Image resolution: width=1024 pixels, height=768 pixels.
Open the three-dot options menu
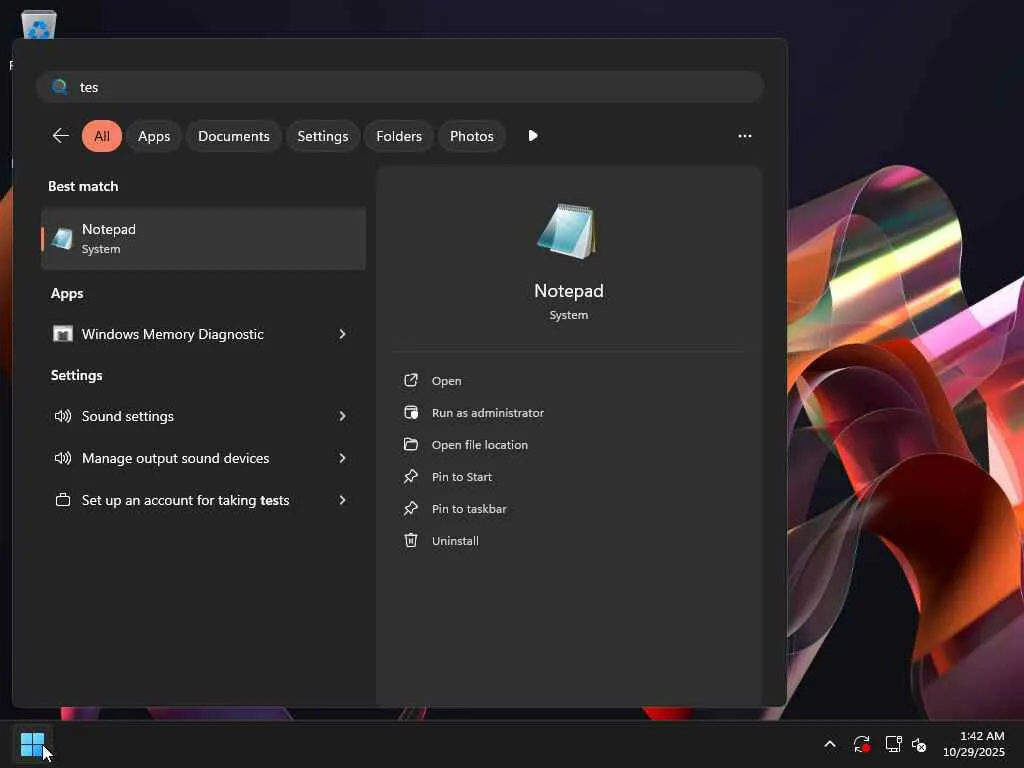744,136
